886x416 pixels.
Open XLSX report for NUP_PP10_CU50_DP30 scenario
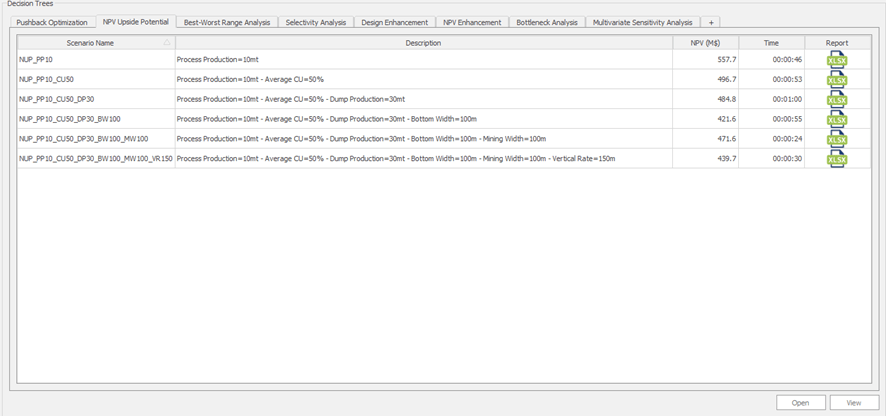(x=836, y=99)
